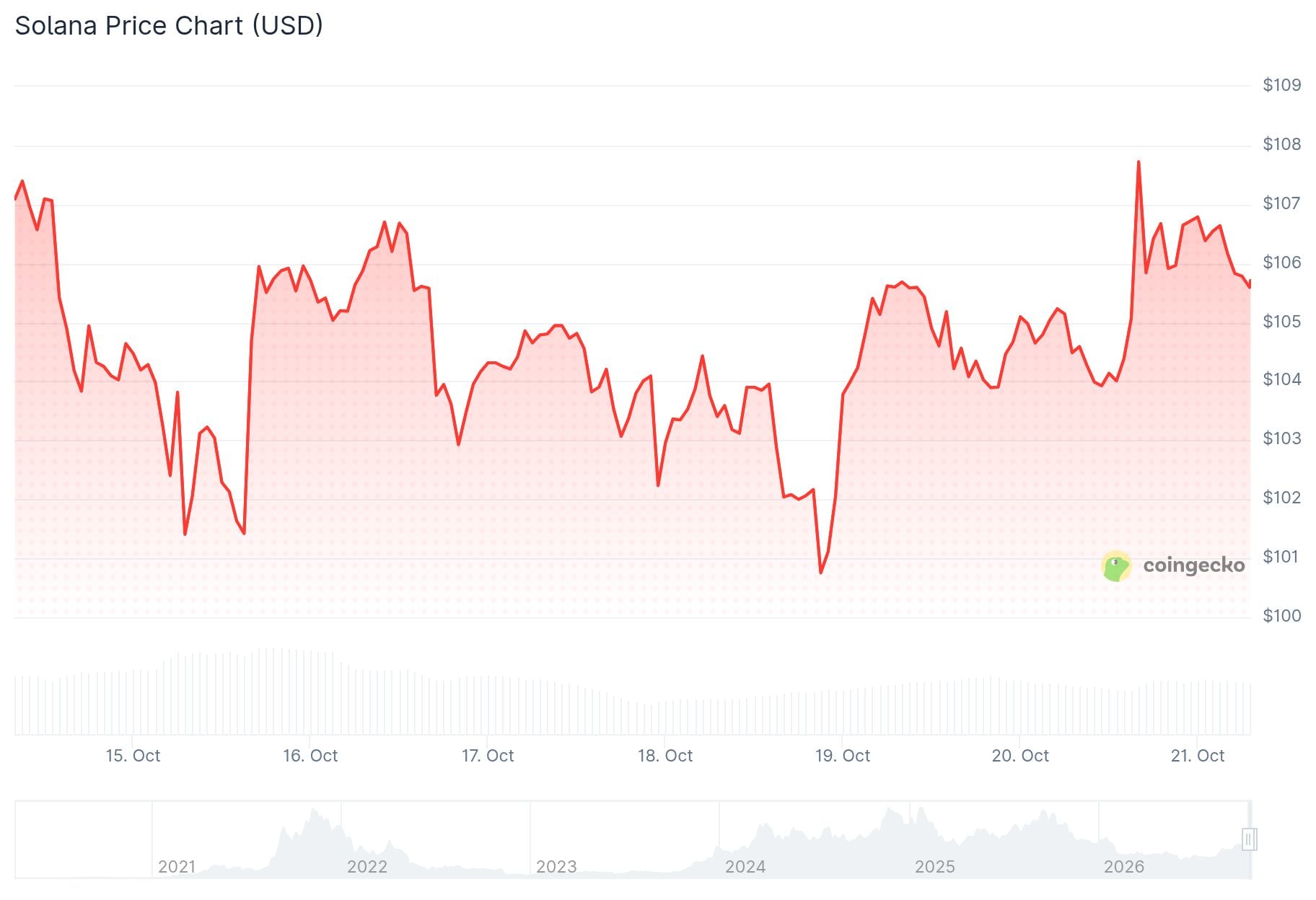Click the coingecko watermark text
Viewport: 1316px width, 900px height.
(x=1194, y=565)
